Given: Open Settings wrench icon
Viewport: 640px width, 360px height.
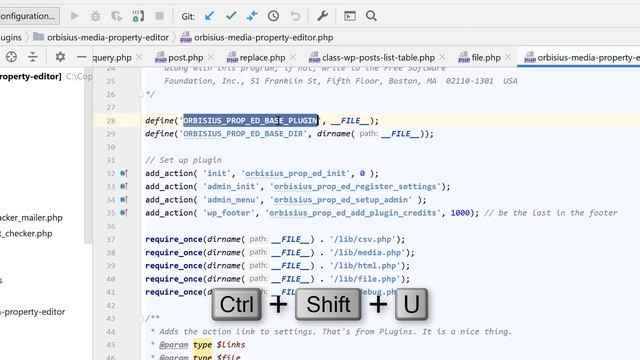Looking at the screenshot, I should [x=322, y=16].
